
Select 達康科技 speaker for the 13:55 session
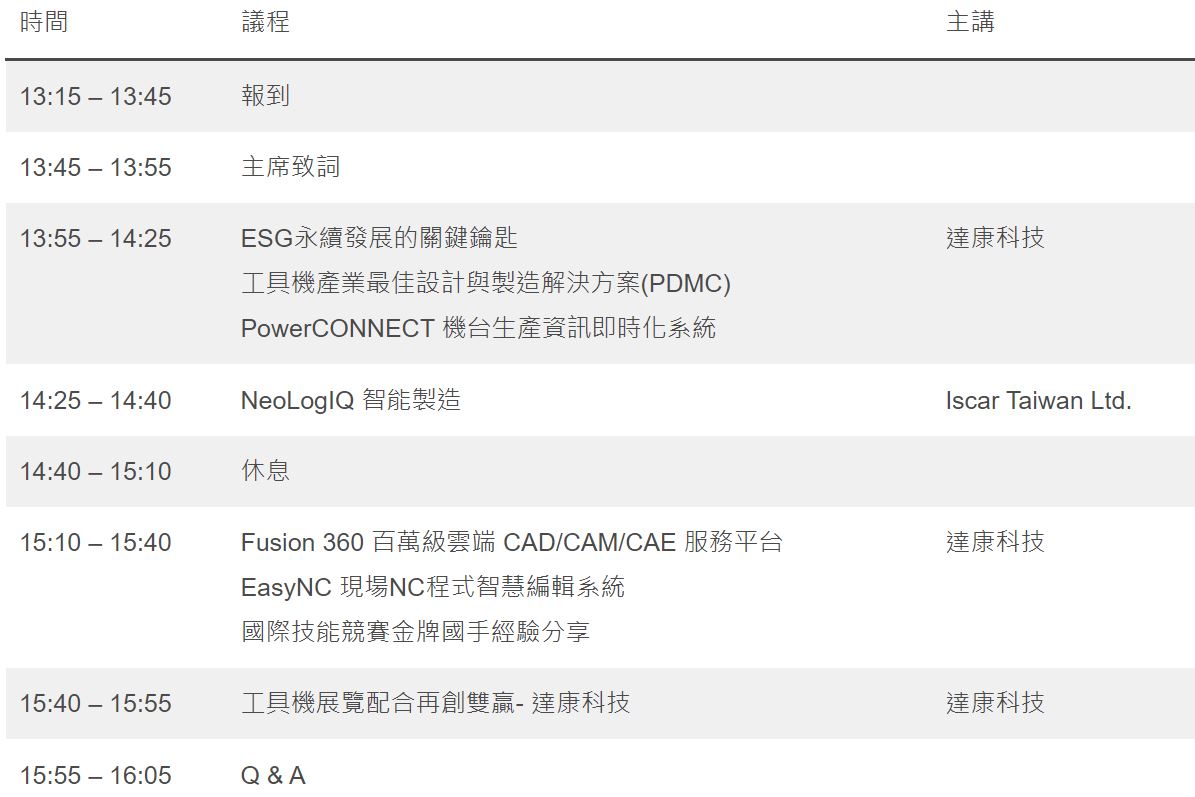click(995, 238)
